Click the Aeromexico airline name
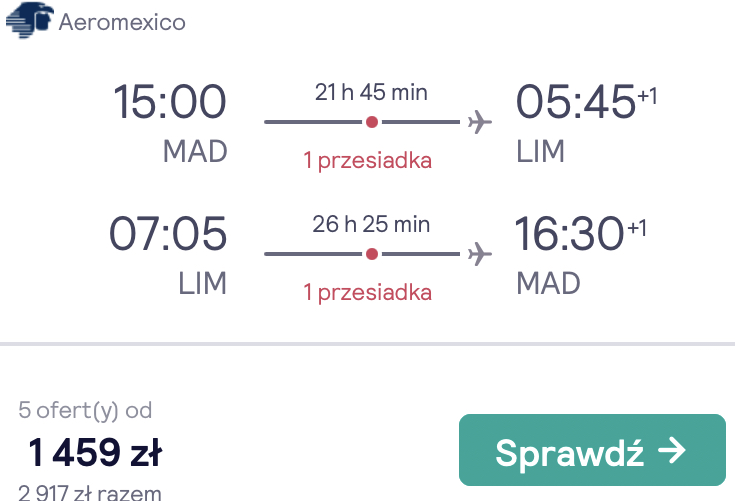Image resolution: width=735 pixels, height=501 pixels. (122, 22)
